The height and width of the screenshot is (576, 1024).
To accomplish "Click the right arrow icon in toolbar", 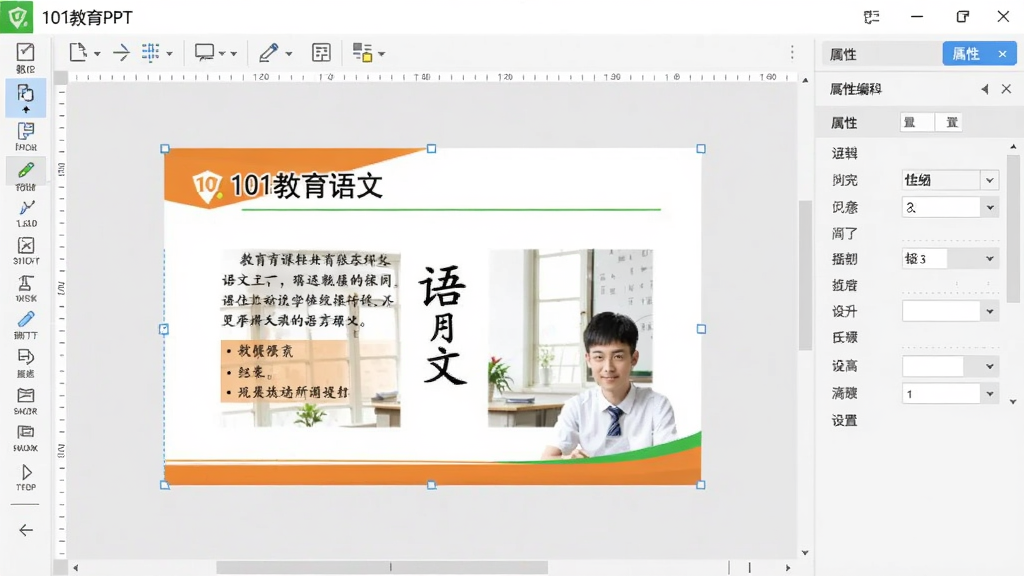I will [121, 53].
